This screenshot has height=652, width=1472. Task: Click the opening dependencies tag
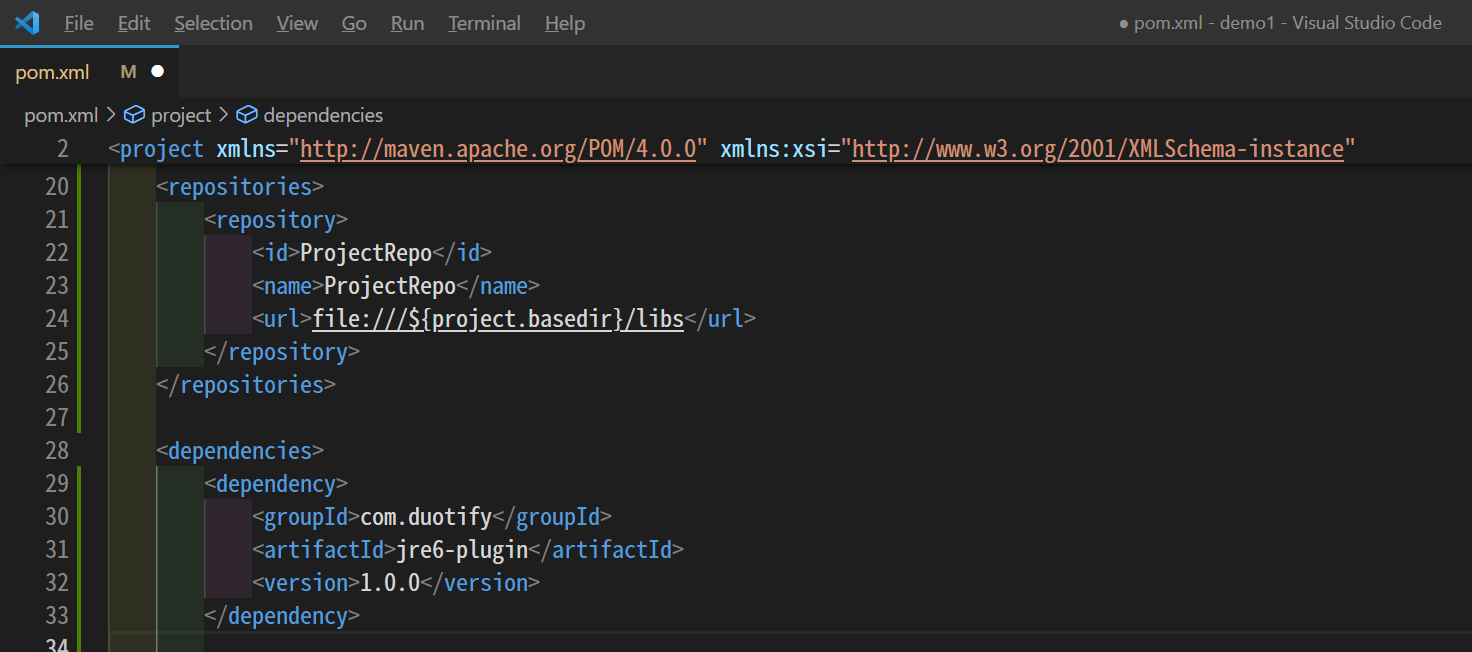(240, 451)
